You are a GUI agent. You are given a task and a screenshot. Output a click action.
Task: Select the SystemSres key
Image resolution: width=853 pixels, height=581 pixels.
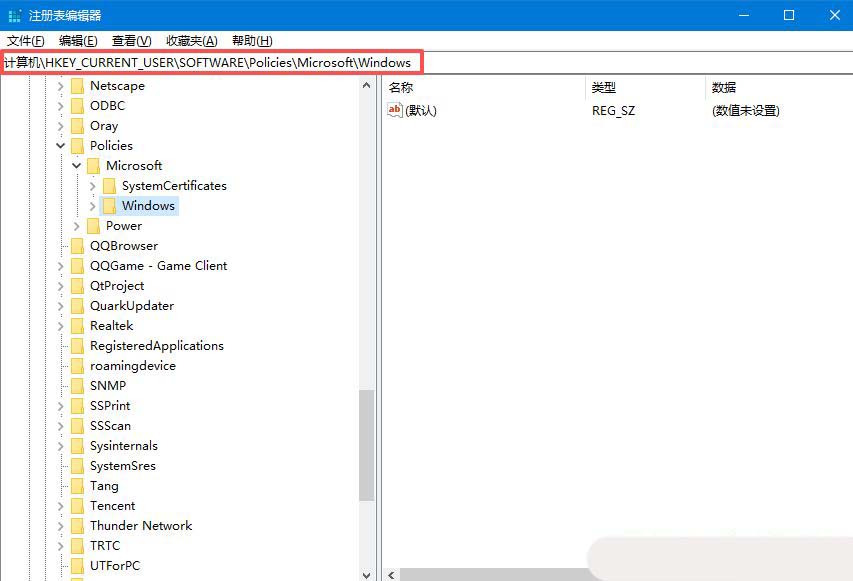click(x=123, y=466)
